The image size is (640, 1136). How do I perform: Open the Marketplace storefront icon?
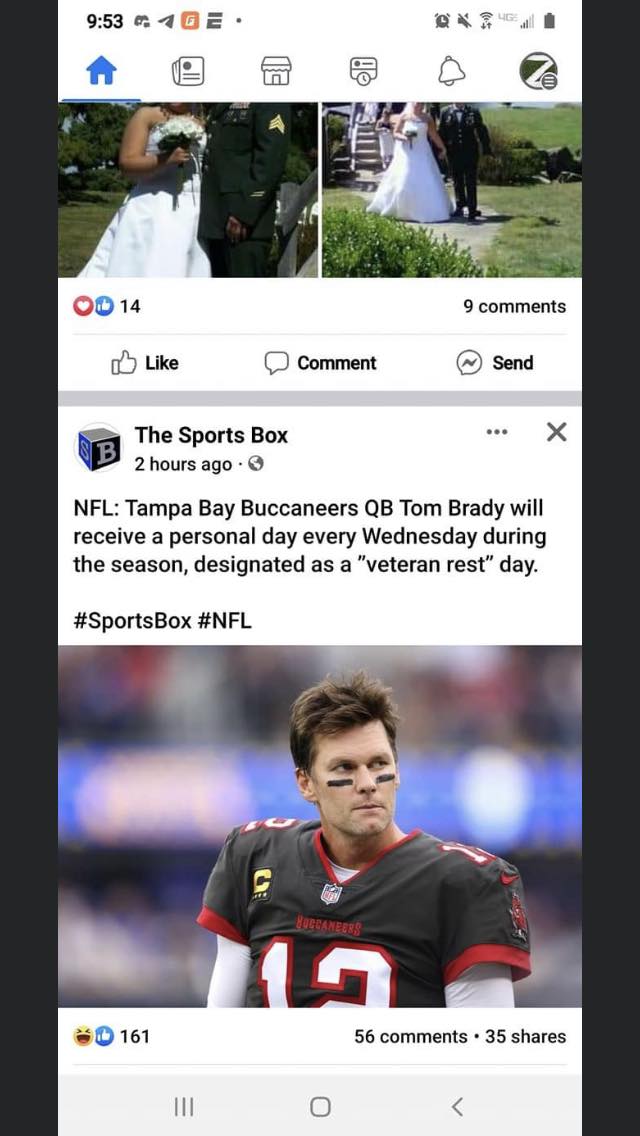(x=276, y=72)
